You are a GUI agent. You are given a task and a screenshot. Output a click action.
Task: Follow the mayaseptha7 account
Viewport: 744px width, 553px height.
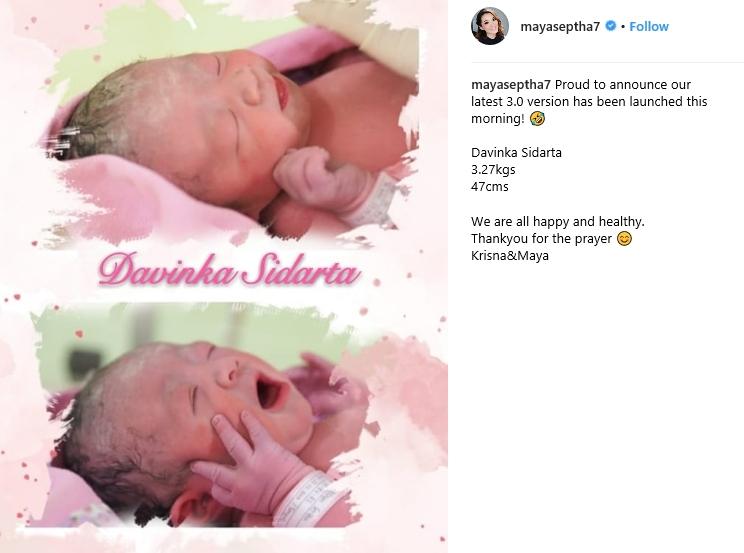point(649,27)
